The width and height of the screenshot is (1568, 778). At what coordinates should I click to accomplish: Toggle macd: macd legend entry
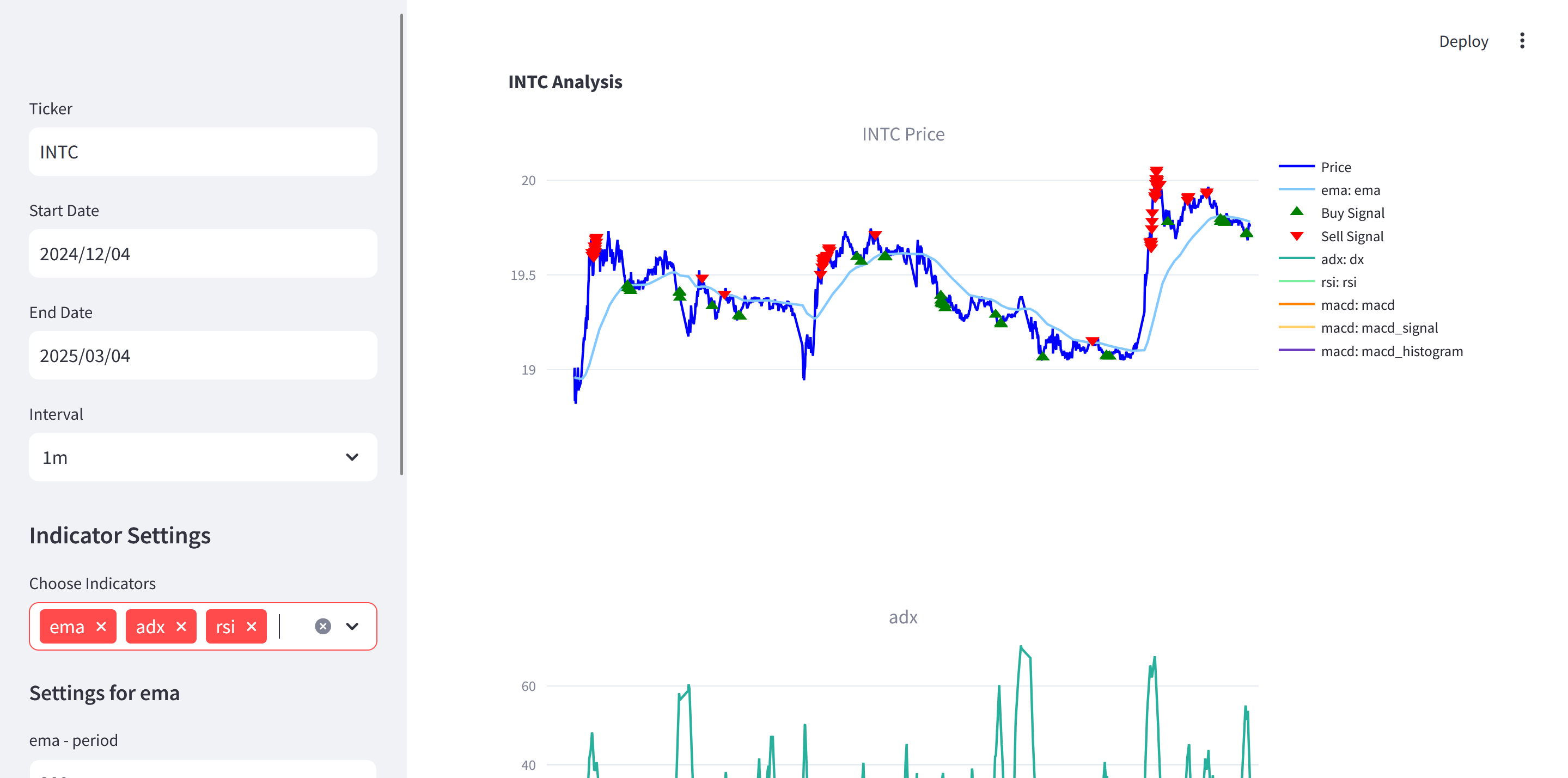[x=1357, y=305]
